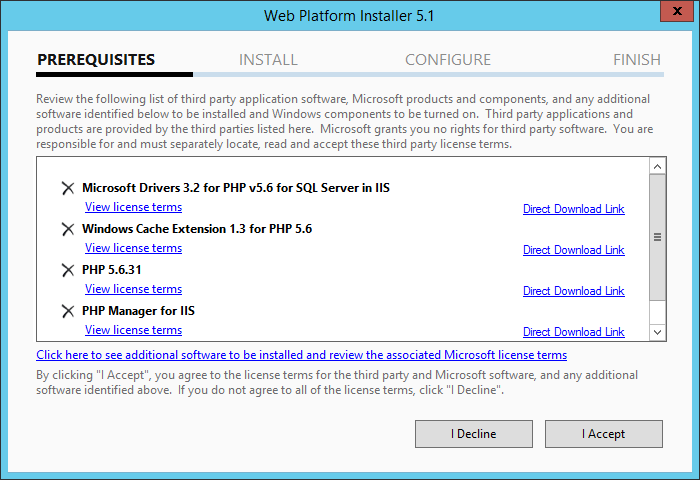This screenshot has width=700, height=480.
Task: View license terms for Microsoft Drivers 3.2
Action: tap(133, 207)
